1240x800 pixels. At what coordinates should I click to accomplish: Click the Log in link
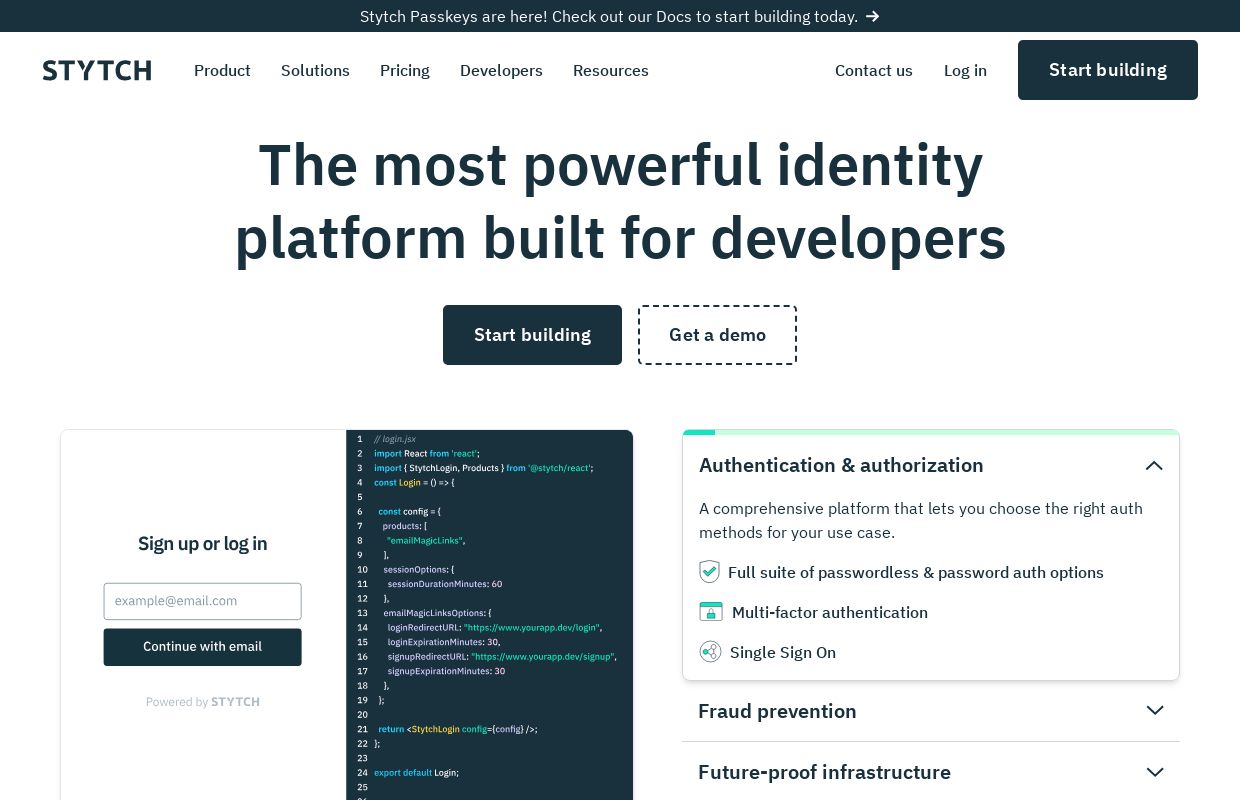pos(965,70)
